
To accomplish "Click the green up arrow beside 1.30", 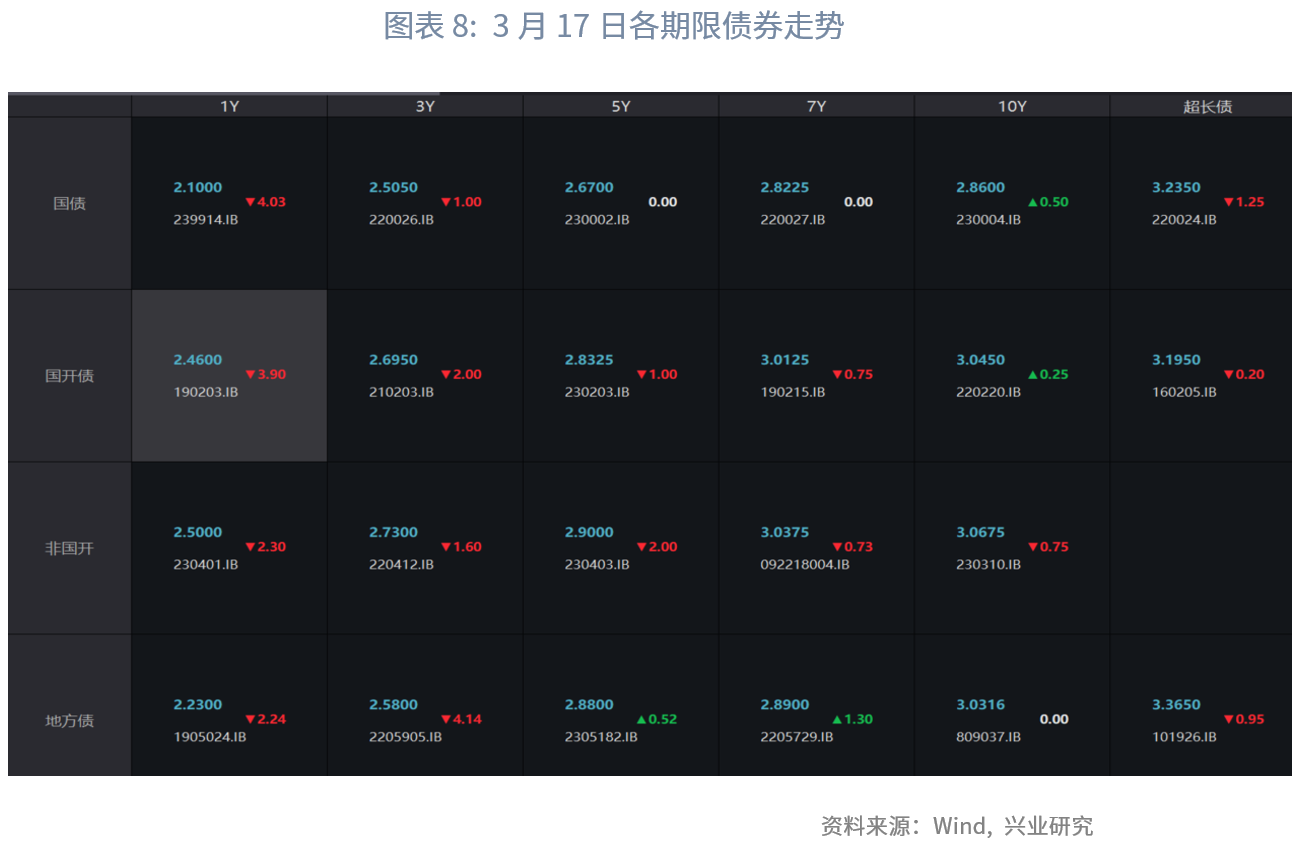I will pos(837,719).
